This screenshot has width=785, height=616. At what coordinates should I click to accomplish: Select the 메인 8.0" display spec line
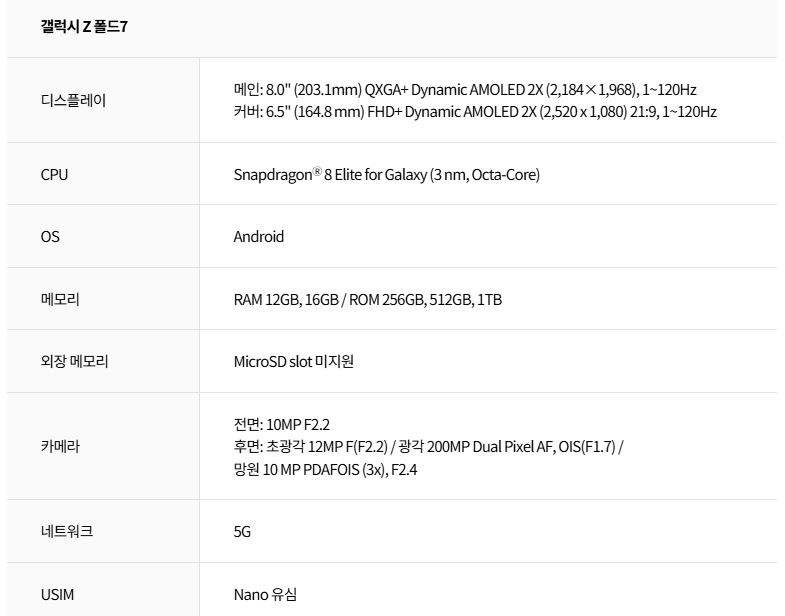[464, 89]
